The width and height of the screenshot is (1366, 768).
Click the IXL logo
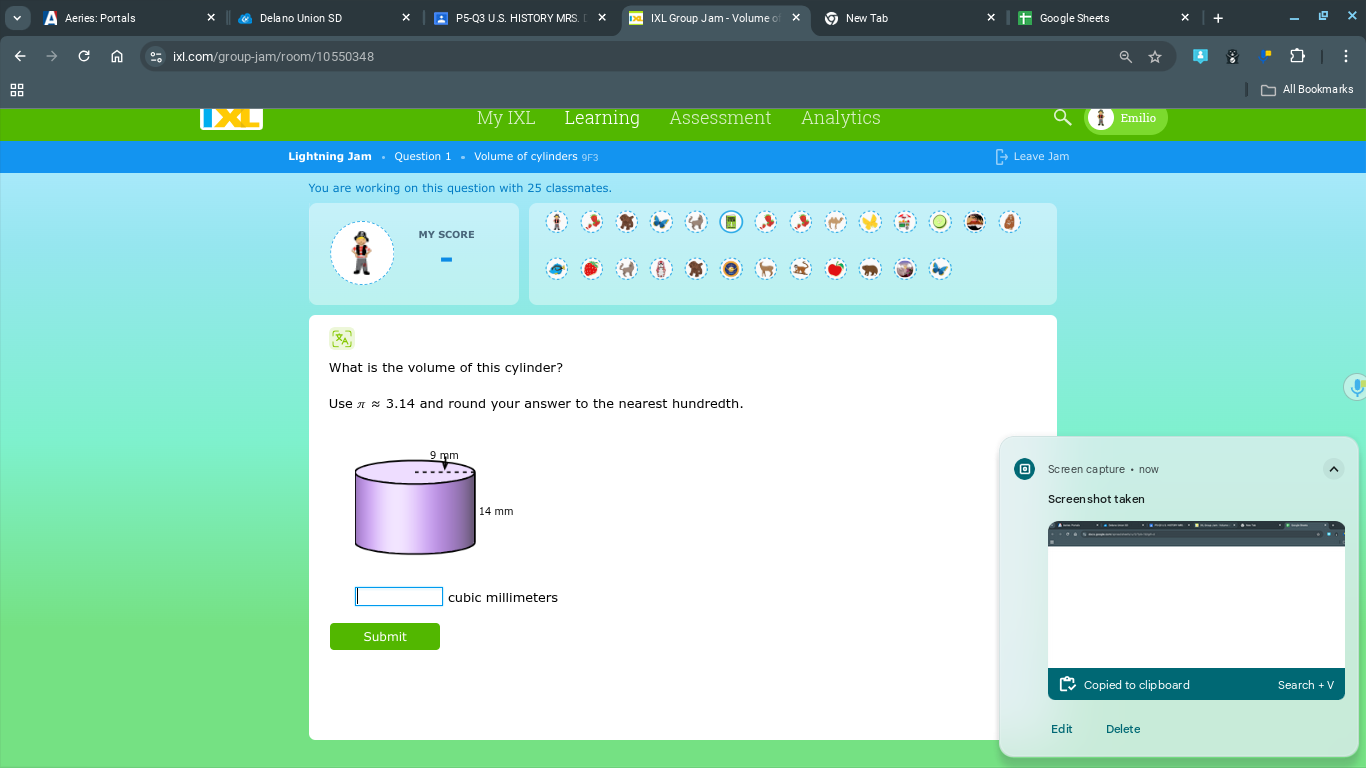click(231, 117)
